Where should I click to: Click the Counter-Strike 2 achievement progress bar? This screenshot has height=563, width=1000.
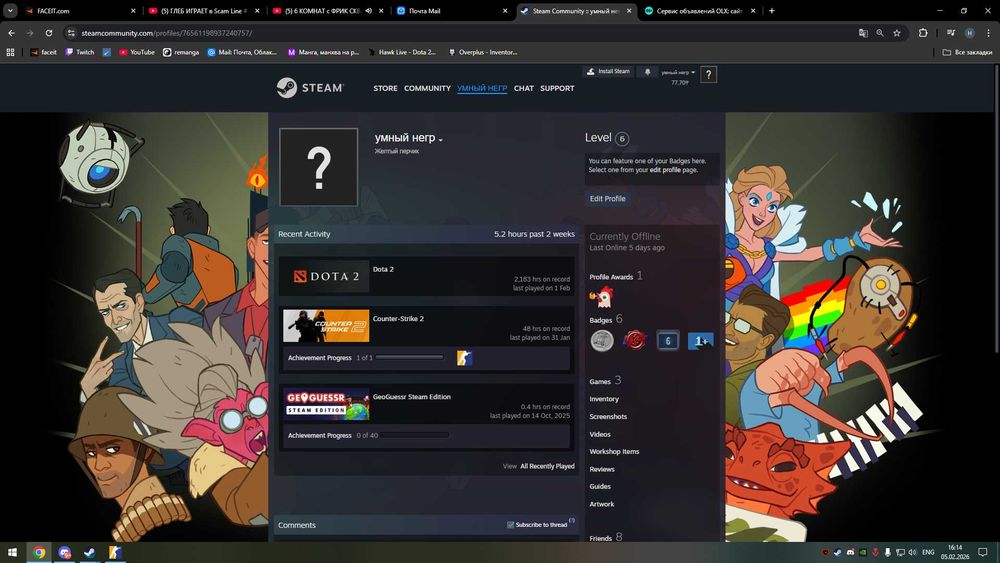tap(409, 358)
